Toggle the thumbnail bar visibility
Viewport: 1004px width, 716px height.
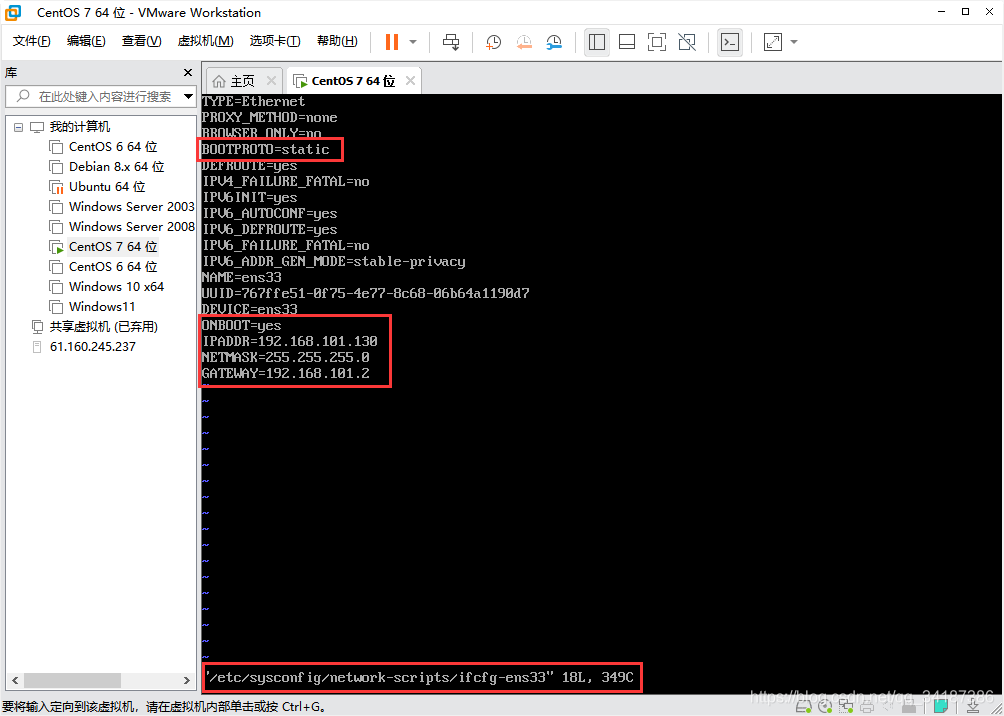pos(626,42)
